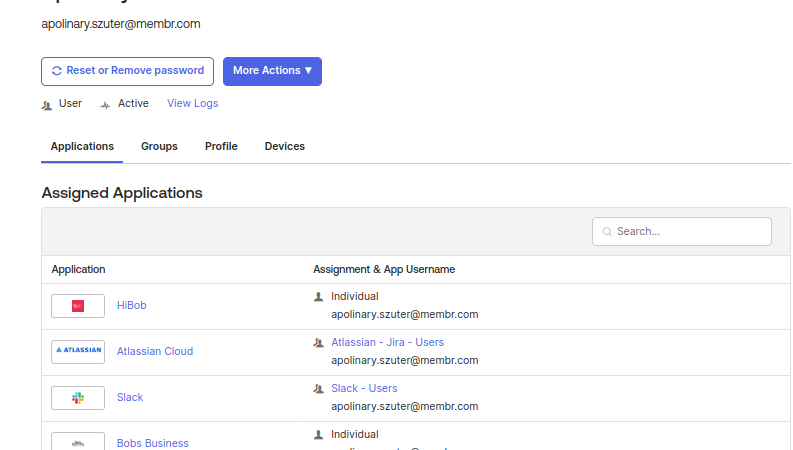The width and height of the screenshot is (793, 450).
Task: Open the Devices tab
Action: [x=285, y=147]
